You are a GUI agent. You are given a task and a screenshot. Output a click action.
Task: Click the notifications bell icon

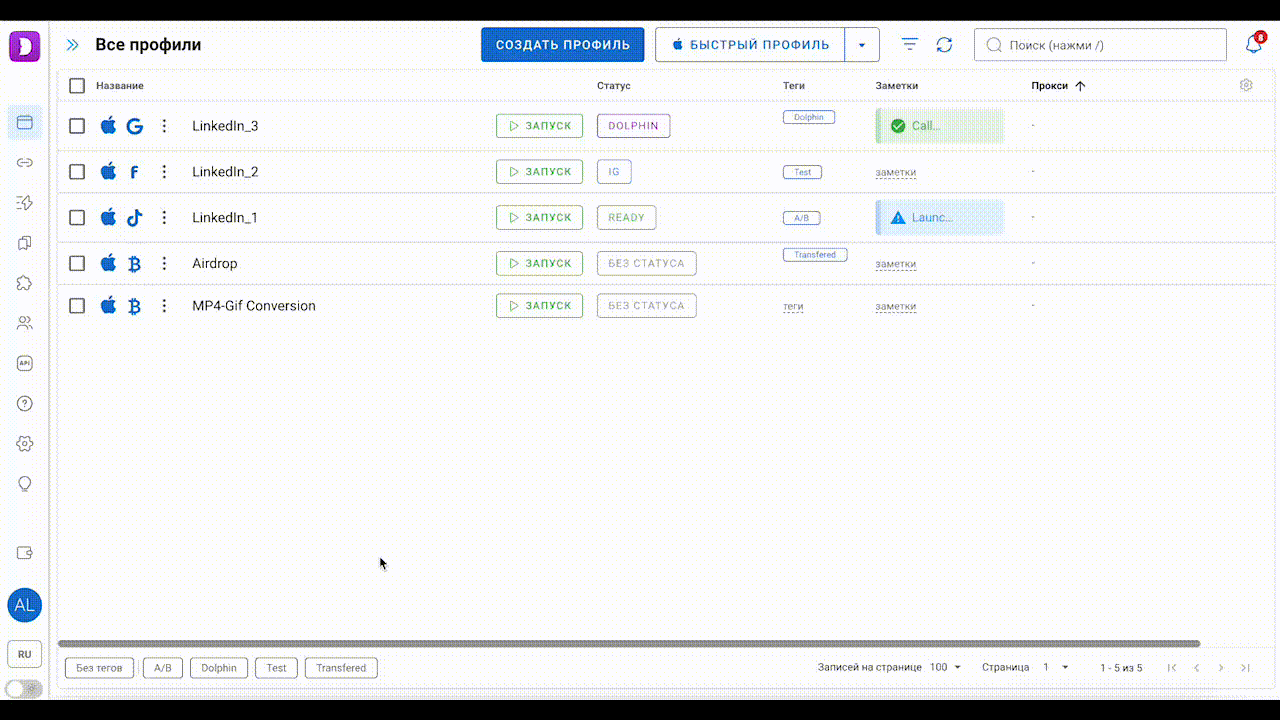[x=1253, y=45]
